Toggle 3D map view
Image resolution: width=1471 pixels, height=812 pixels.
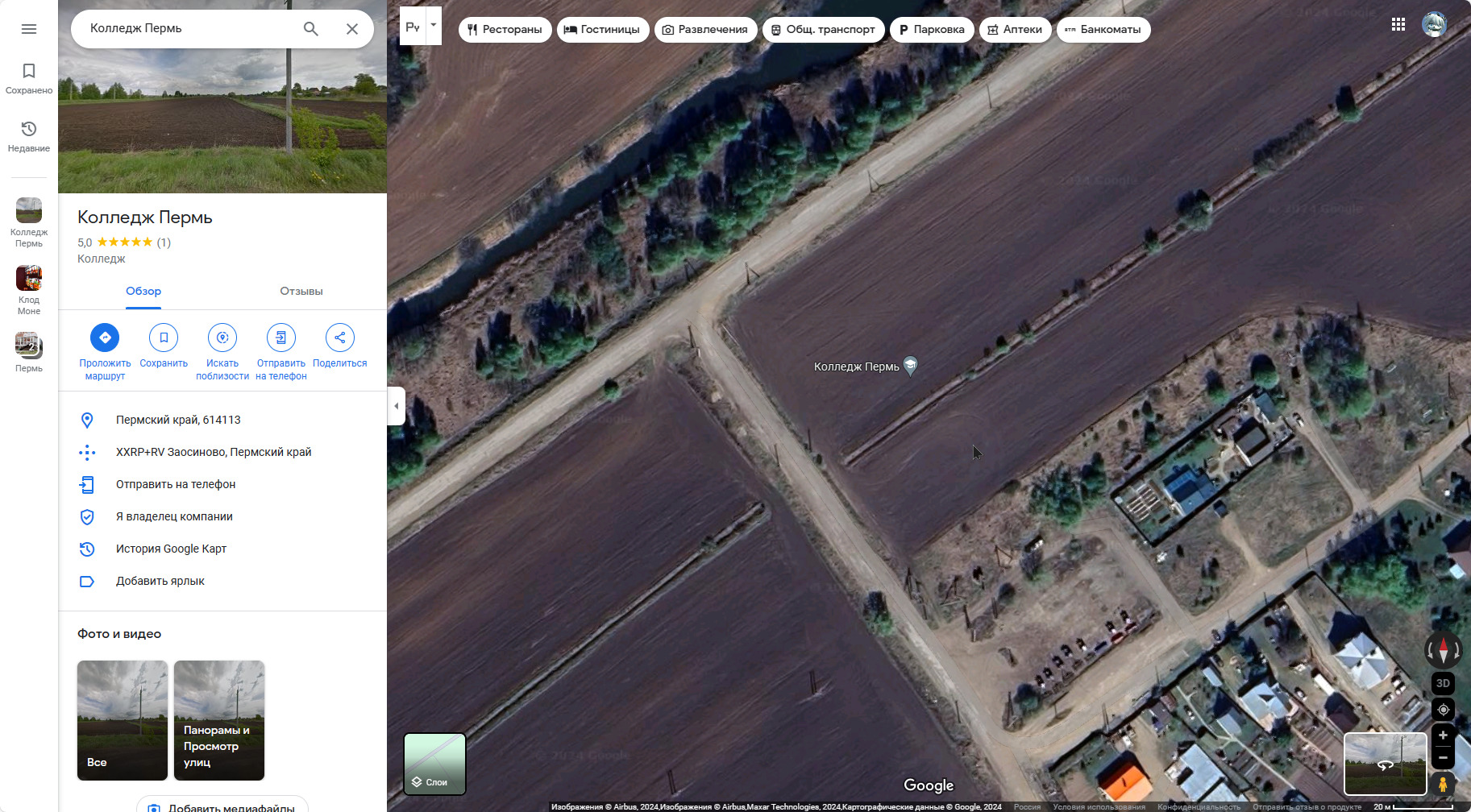coord(1443,683)
